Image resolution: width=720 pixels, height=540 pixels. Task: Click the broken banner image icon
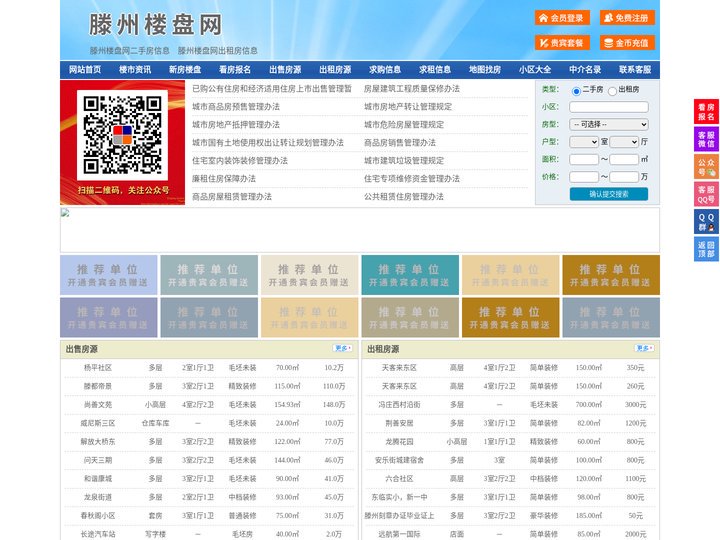click(x=65, y=213)
